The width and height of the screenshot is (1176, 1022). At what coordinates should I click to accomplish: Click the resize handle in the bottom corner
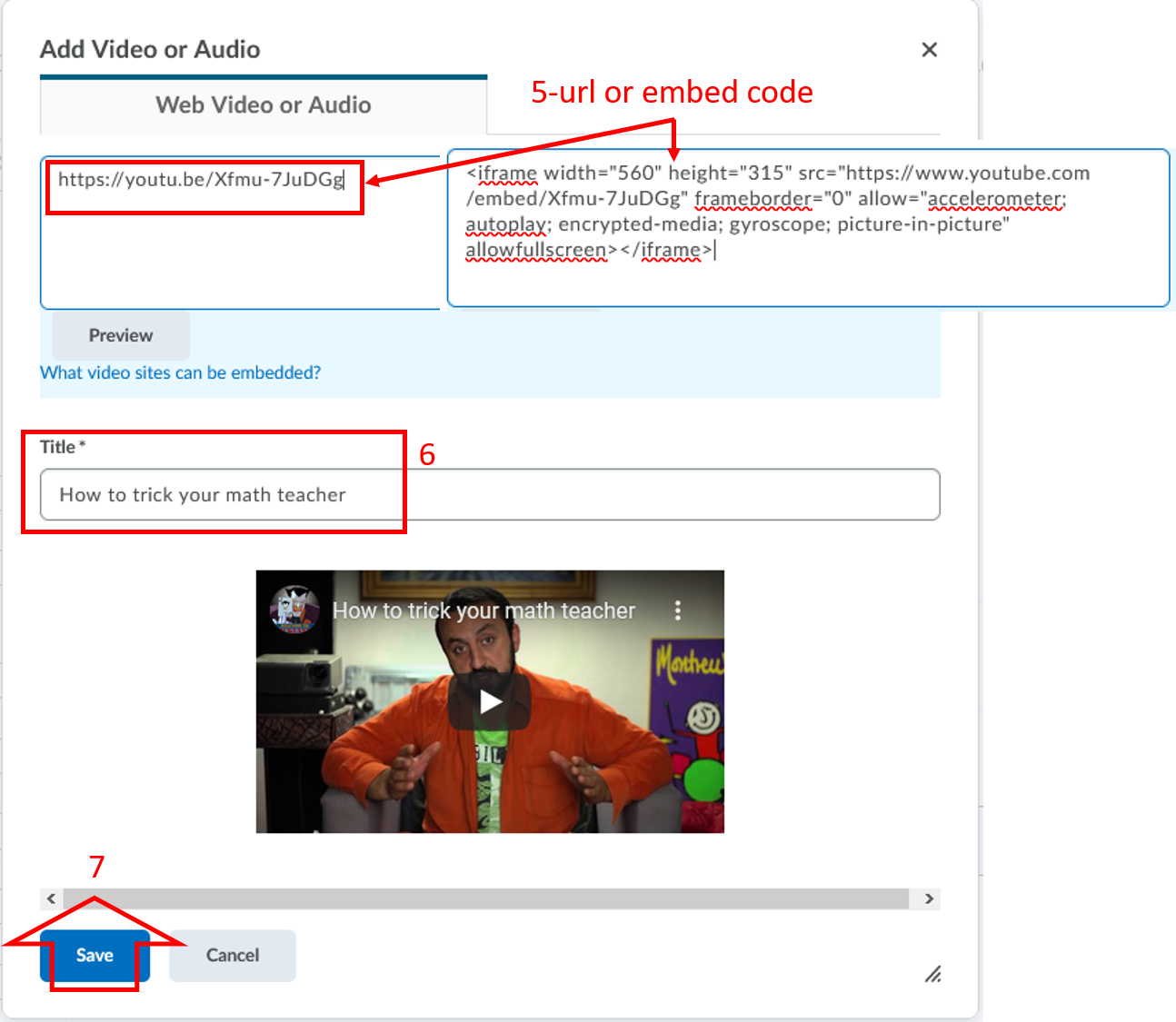933,975
